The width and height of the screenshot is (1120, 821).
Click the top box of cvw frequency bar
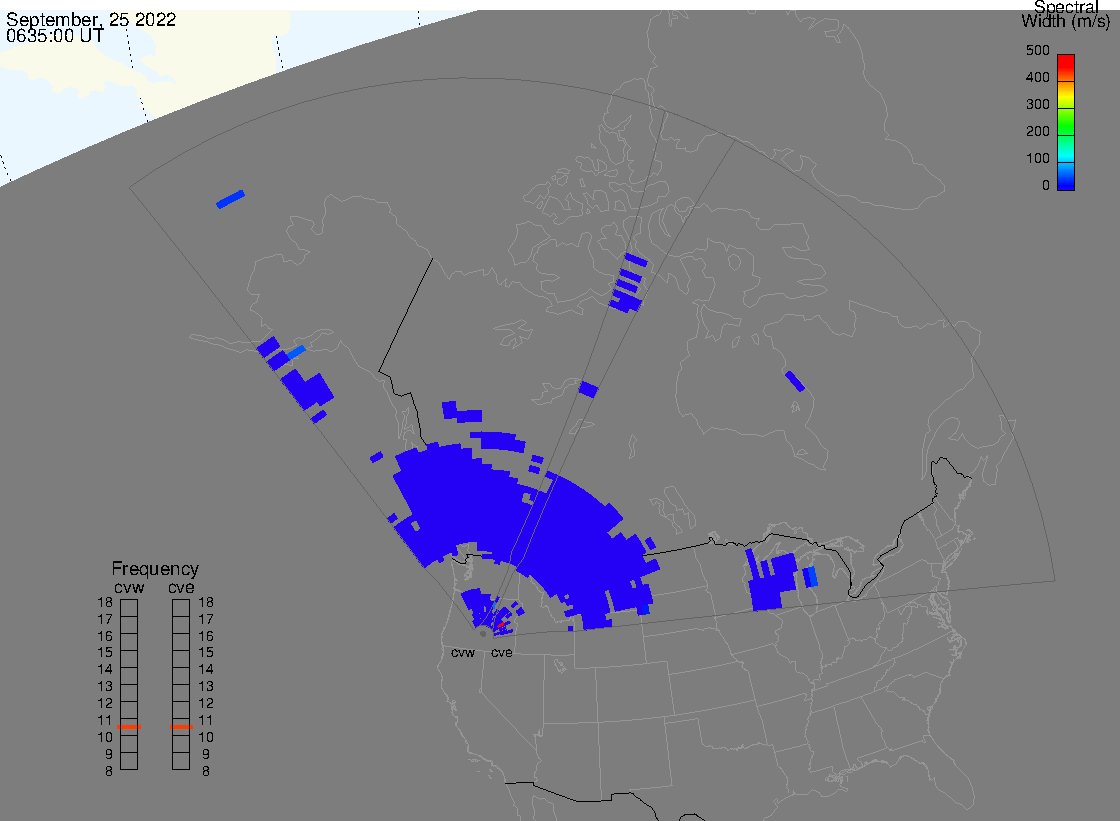pyautogui.click(x=129, y=608)
